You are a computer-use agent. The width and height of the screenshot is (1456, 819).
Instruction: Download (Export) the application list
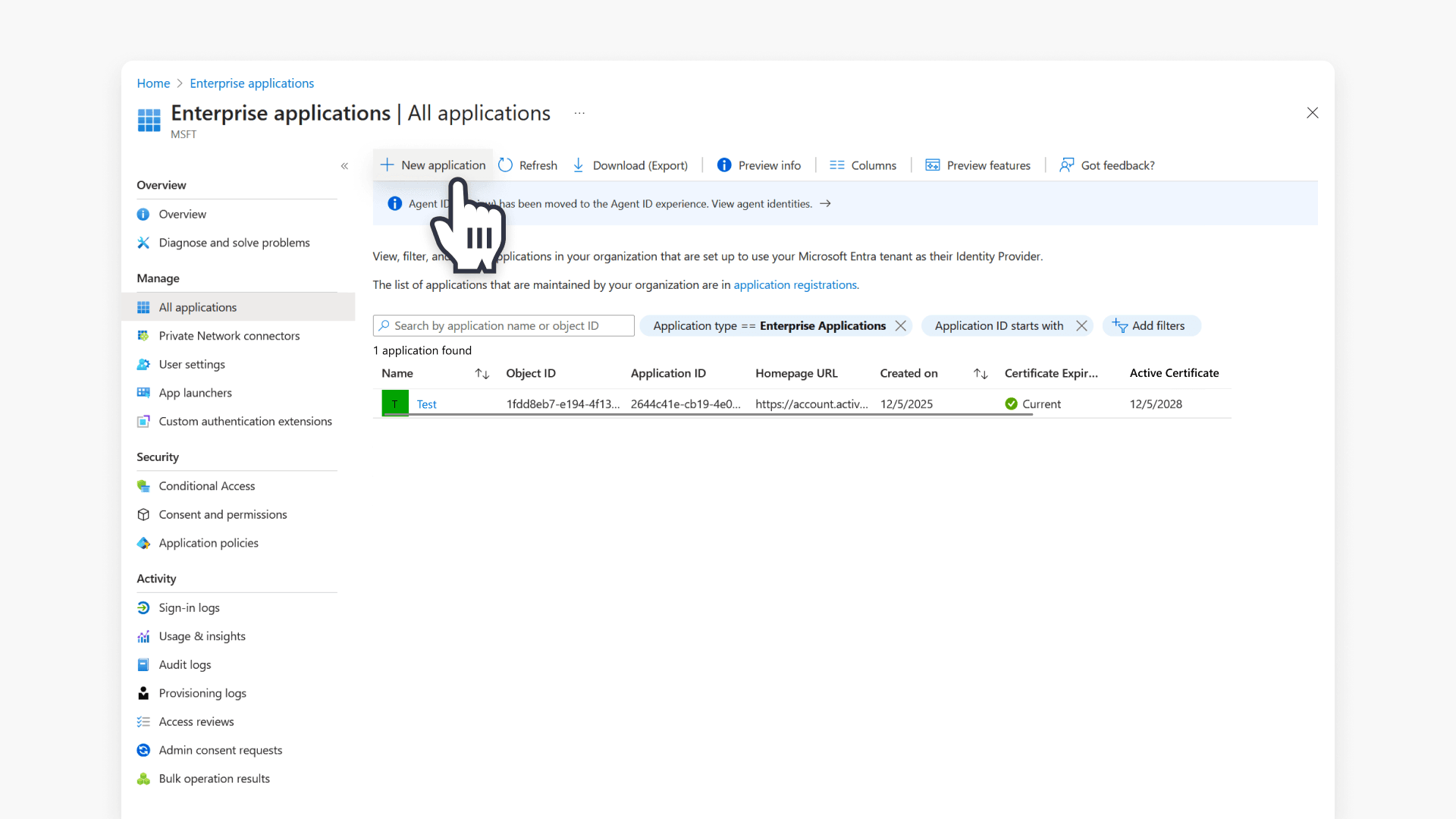pos(630,165)
